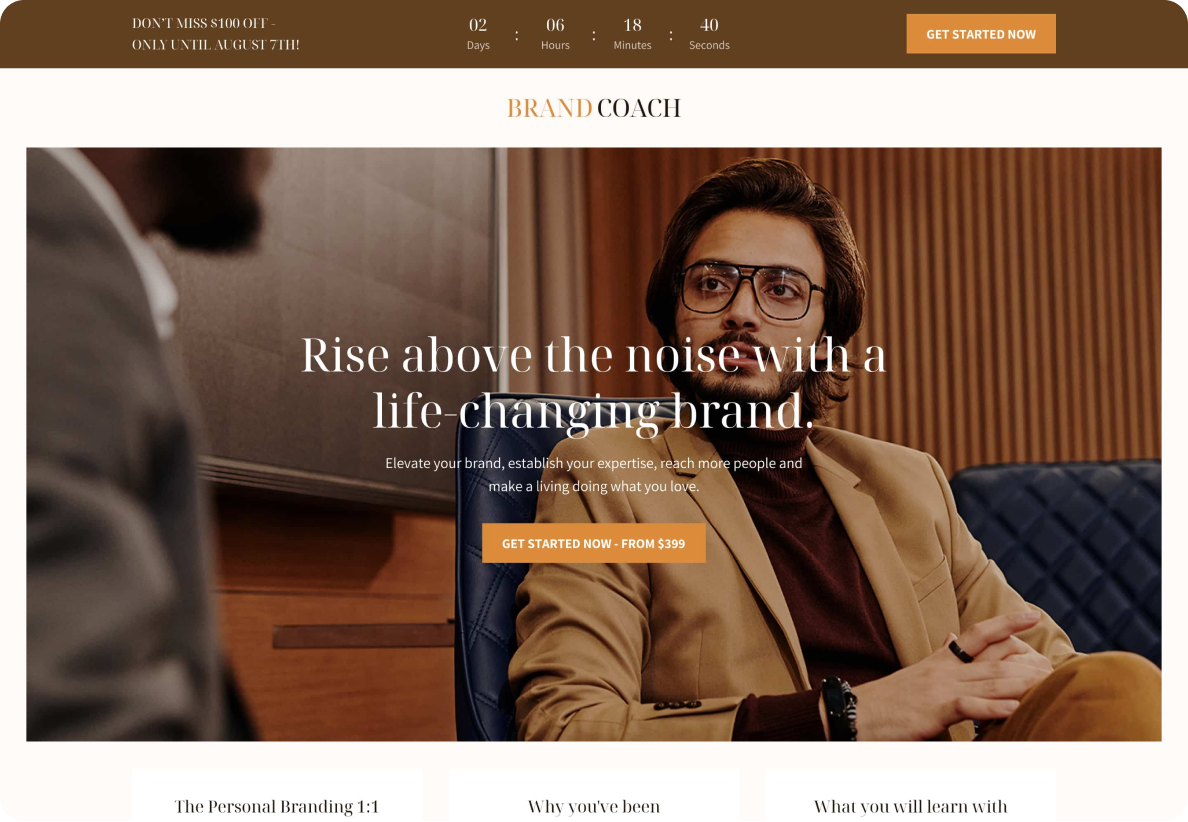Click the 'Elevate your brand' subheading text
This screenshot has height=822, width=1188.
tap(593, 474)
